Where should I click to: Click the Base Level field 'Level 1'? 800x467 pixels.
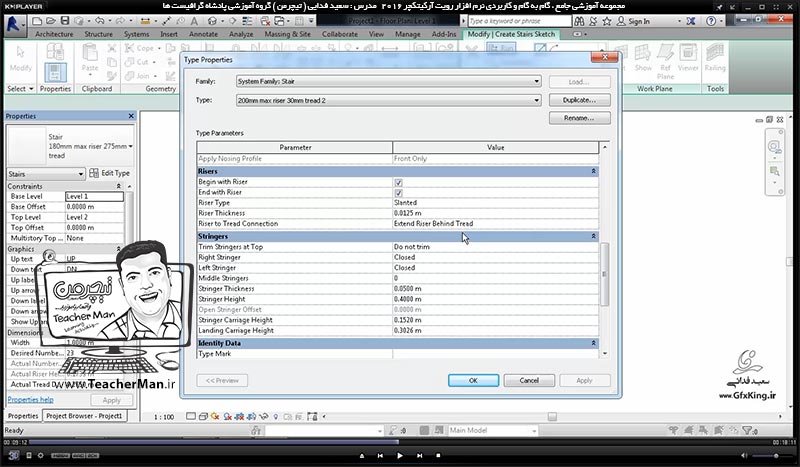point(94,196)
